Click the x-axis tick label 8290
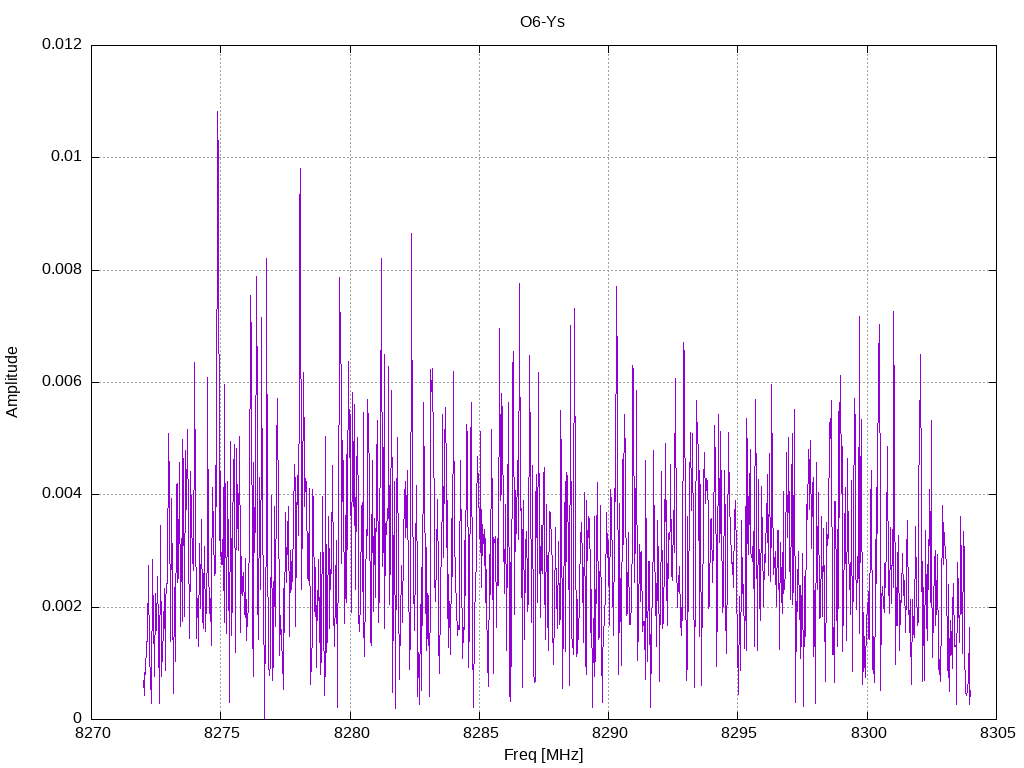 coord(609,733)
